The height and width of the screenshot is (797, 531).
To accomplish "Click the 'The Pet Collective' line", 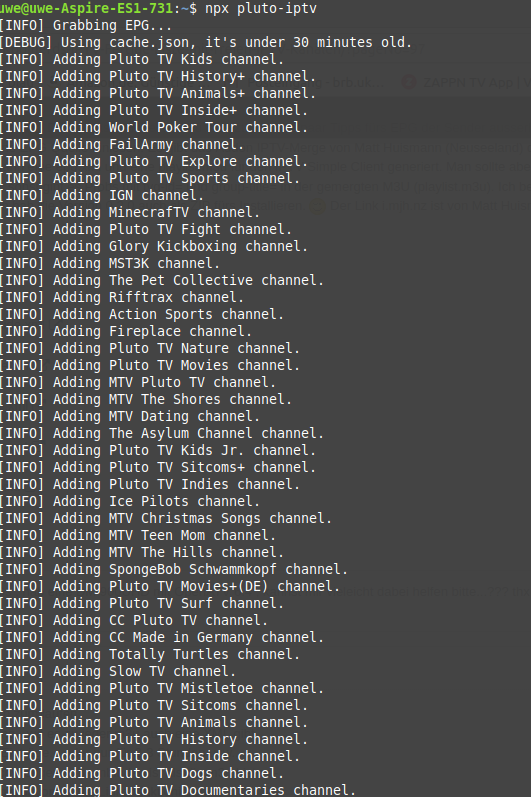I will [x=162, y=281].
